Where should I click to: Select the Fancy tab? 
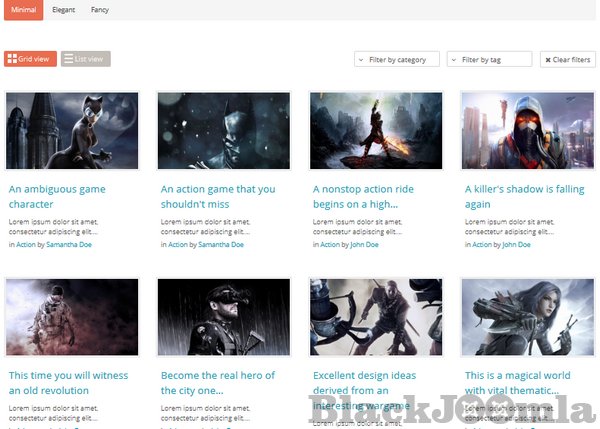coord(99,10)
